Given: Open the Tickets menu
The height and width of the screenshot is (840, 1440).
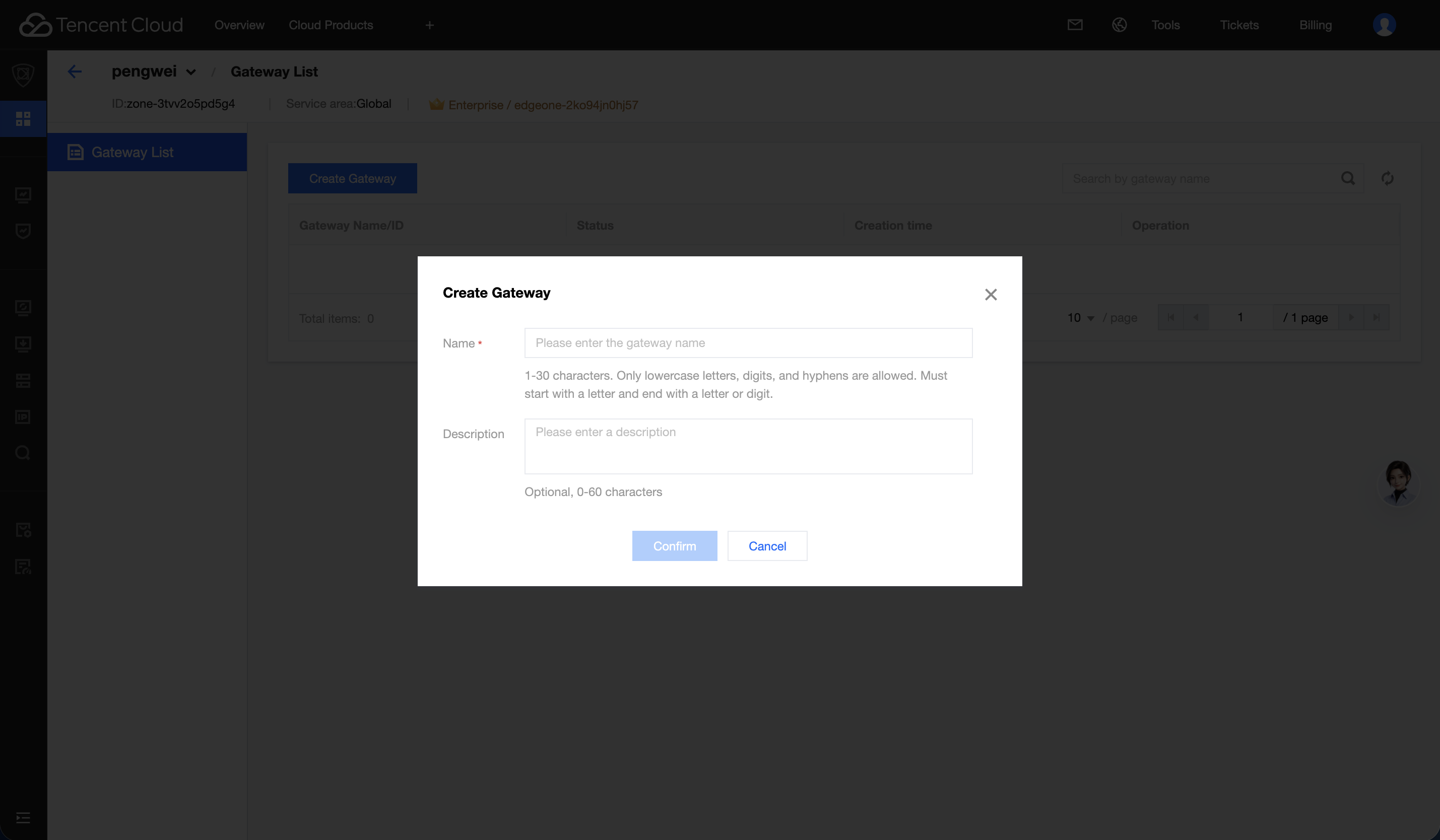Looking at the screenshot, I should [x=1239, y=25].
